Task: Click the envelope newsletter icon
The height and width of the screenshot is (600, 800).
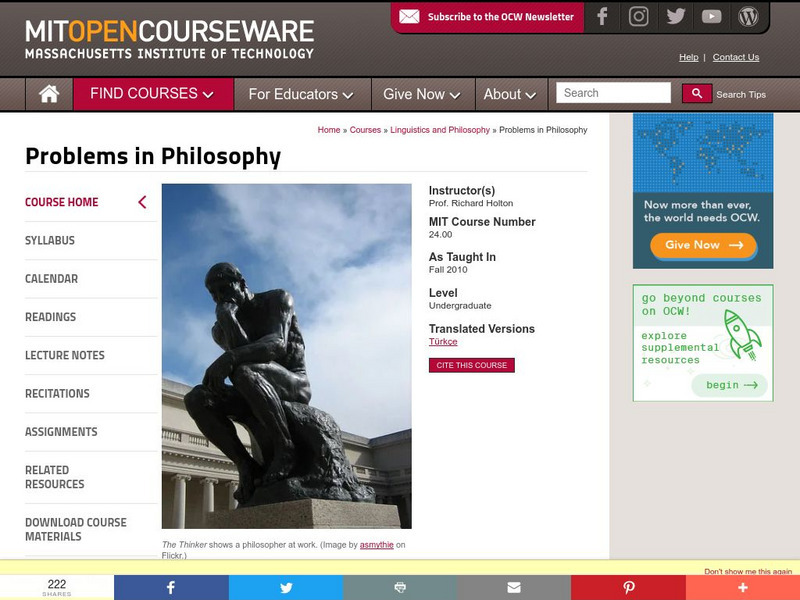Action: click(x=409, y=17)
